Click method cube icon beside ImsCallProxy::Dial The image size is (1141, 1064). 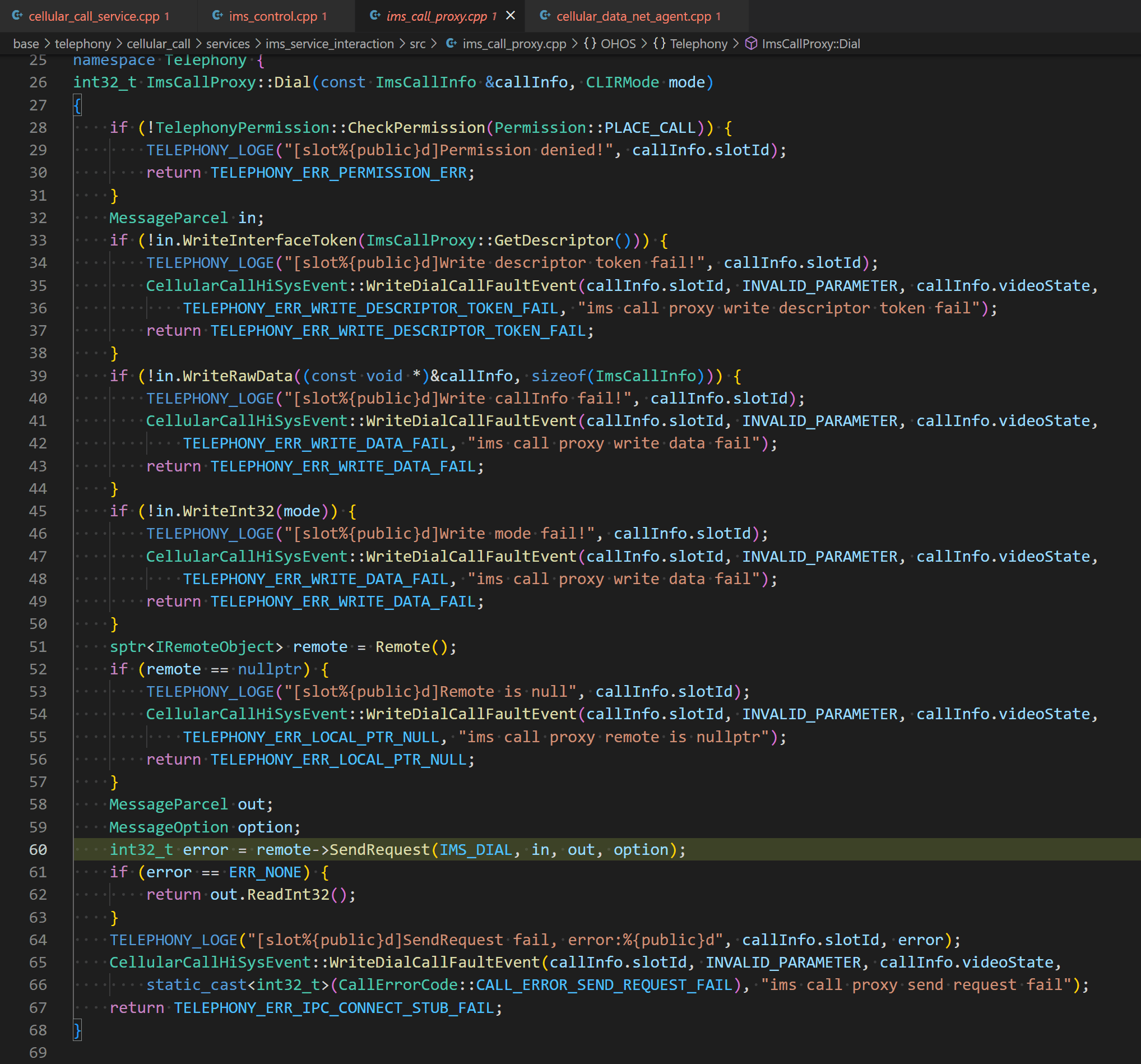(x=751, y=44)
